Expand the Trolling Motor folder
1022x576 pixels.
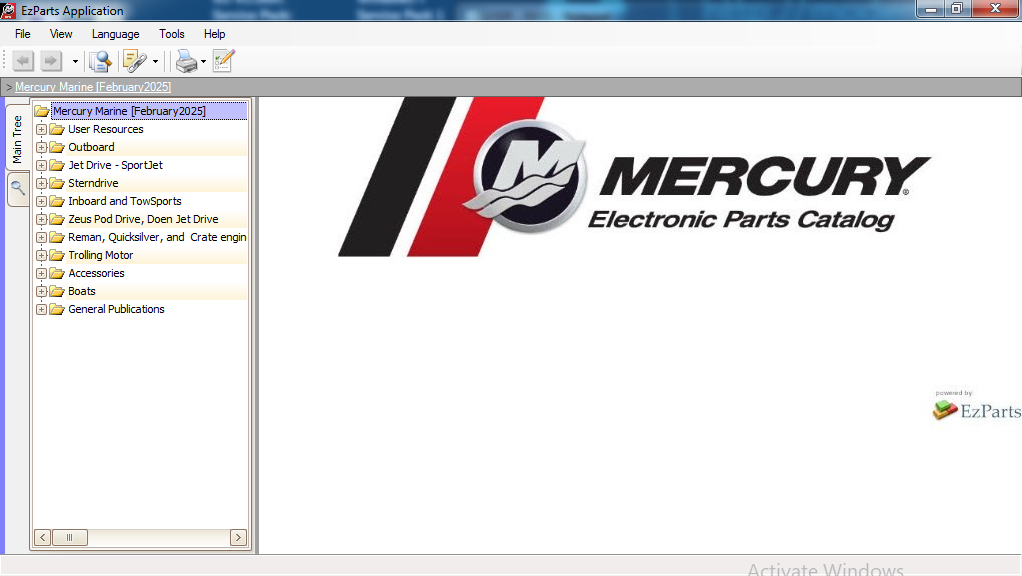41,255
